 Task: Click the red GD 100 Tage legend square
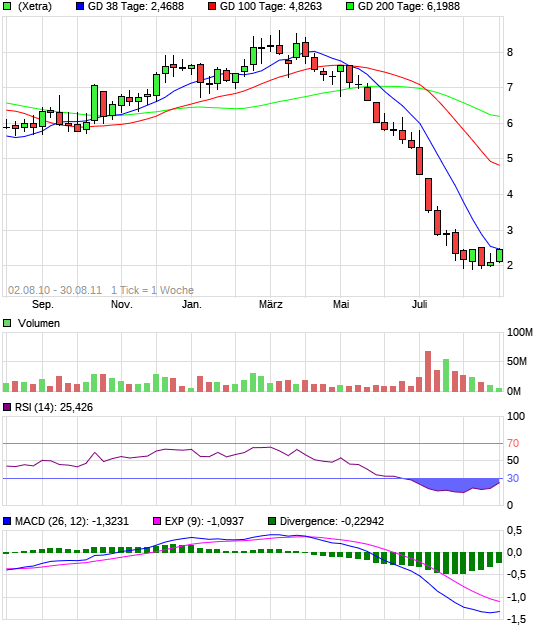pos(212,6)
